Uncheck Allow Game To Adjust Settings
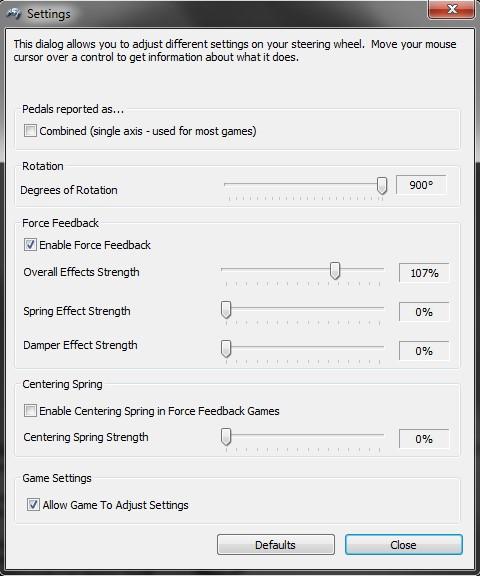Image resolution: width=480 pixels, height=576 pixels. click(33, 504)
